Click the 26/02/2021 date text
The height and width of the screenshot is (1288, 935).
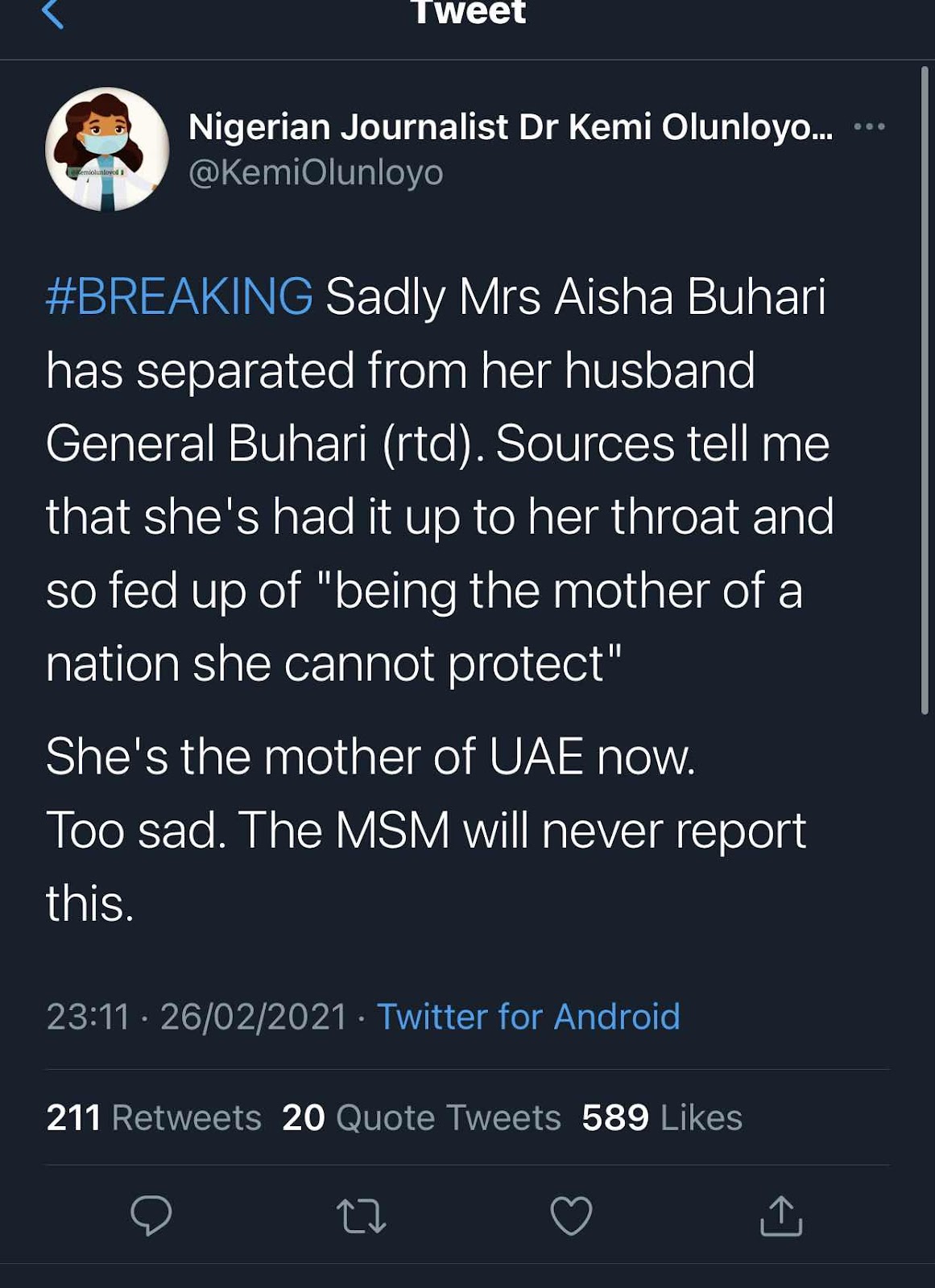click(253, 1017)
